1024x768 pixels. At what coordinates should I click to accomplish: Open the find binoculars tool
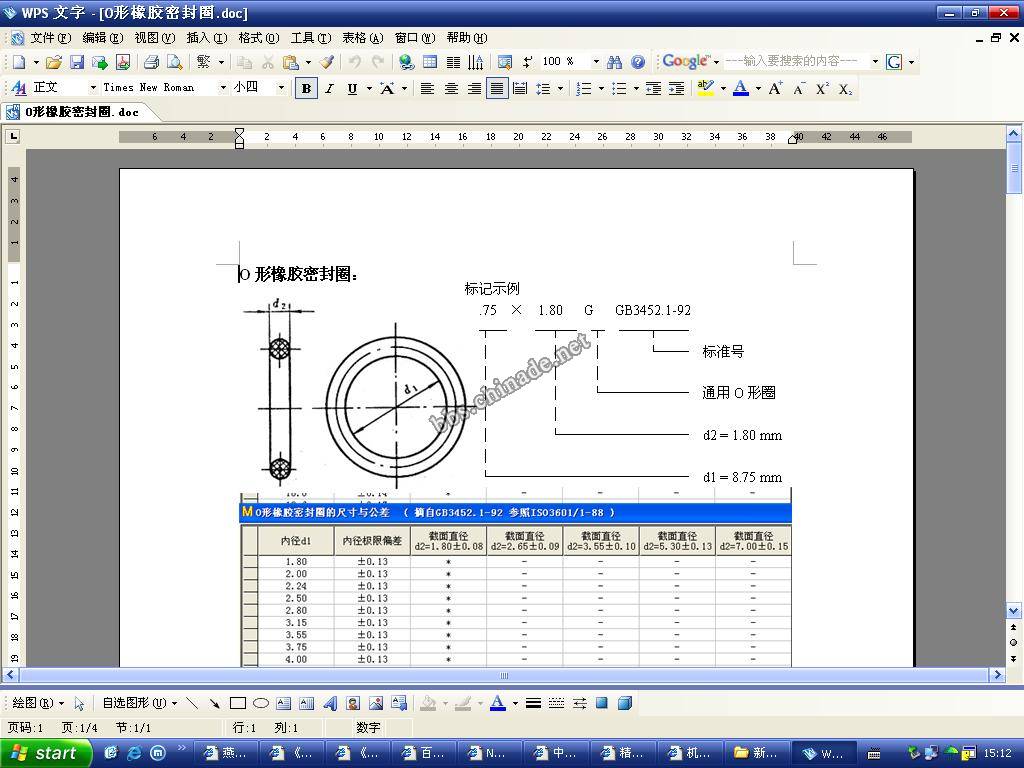pos(614,62)
